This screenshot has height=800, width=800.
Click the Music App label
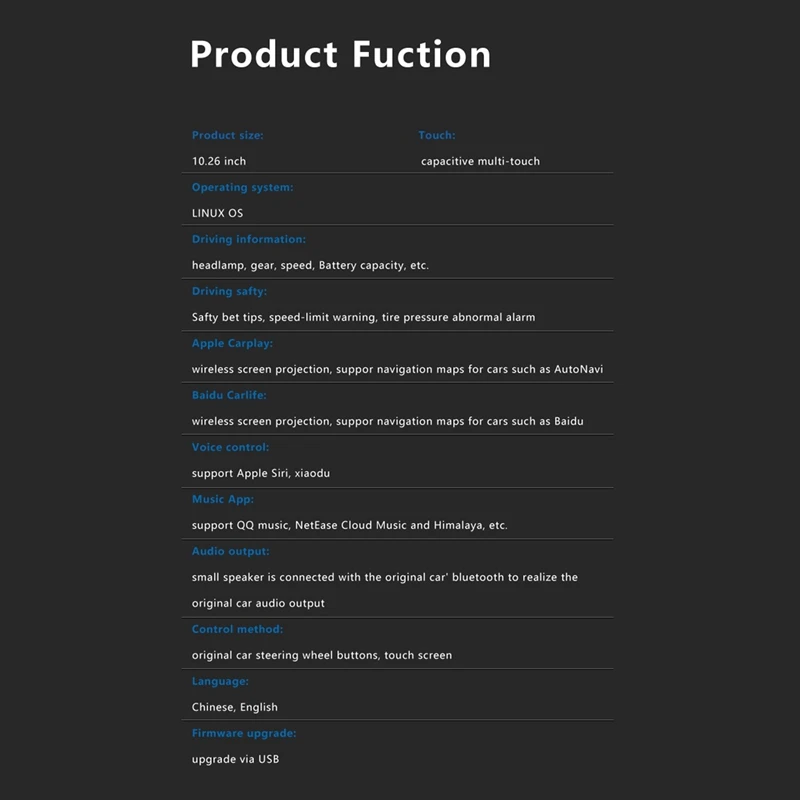click(x=223, y=499)
